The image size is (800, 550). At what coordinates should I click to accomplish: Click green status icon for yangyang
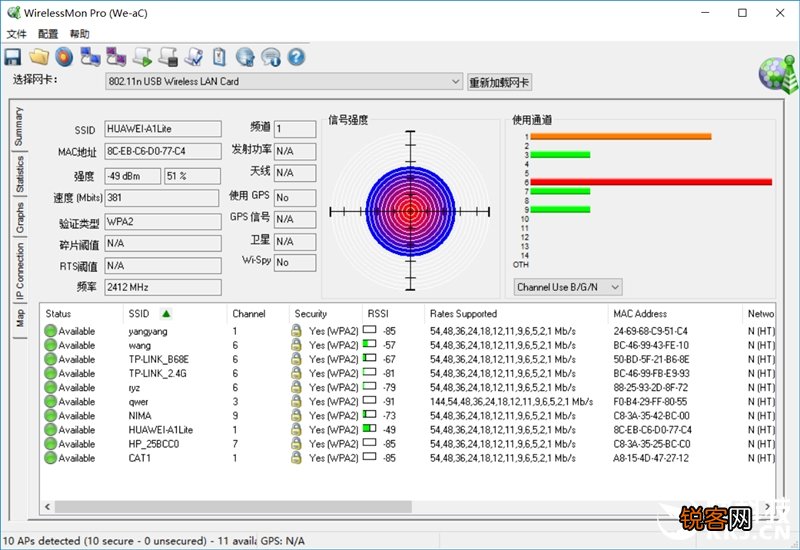[51, 331]
